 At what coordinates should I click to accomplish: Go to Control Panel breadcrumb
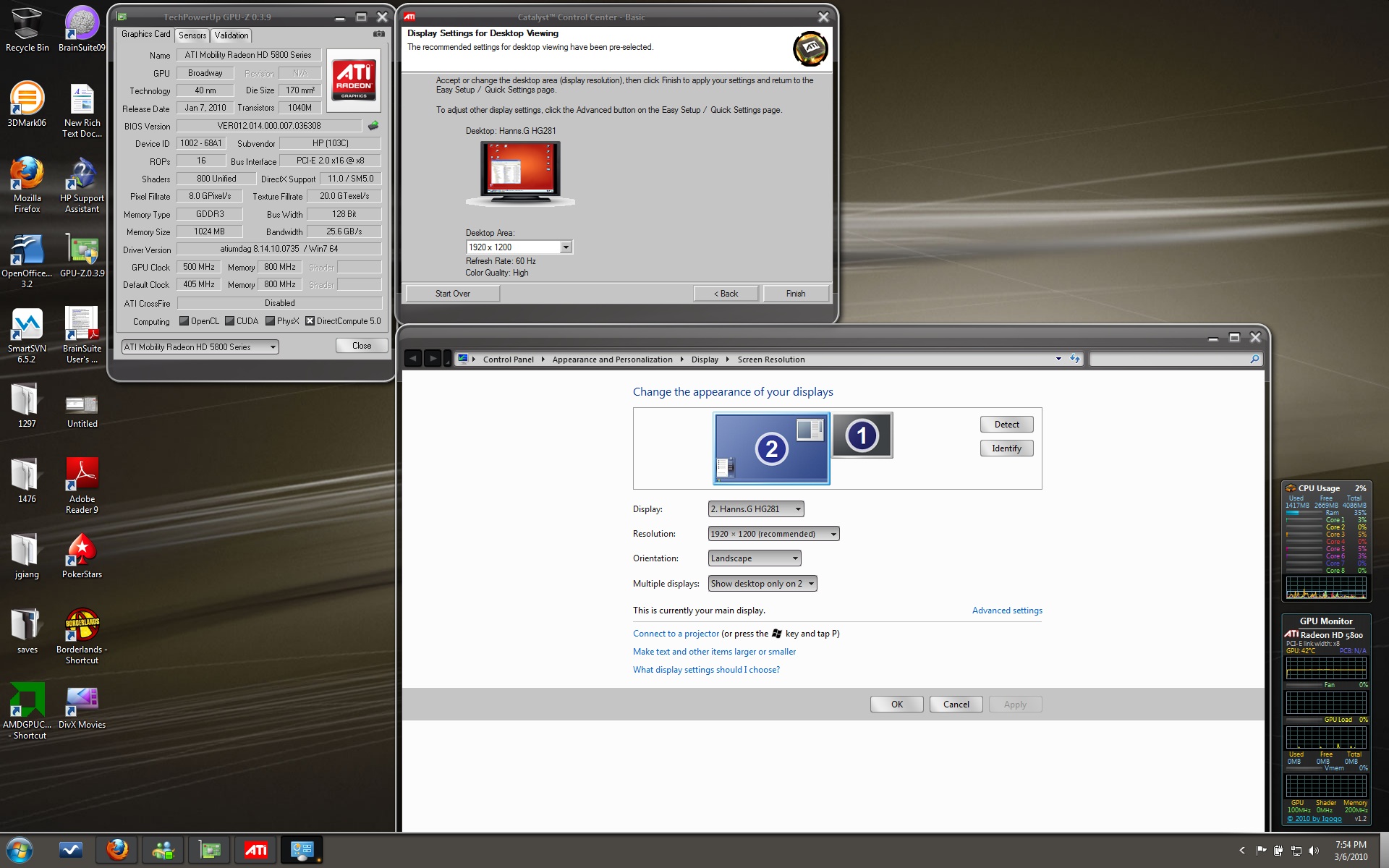click(508, 359)
